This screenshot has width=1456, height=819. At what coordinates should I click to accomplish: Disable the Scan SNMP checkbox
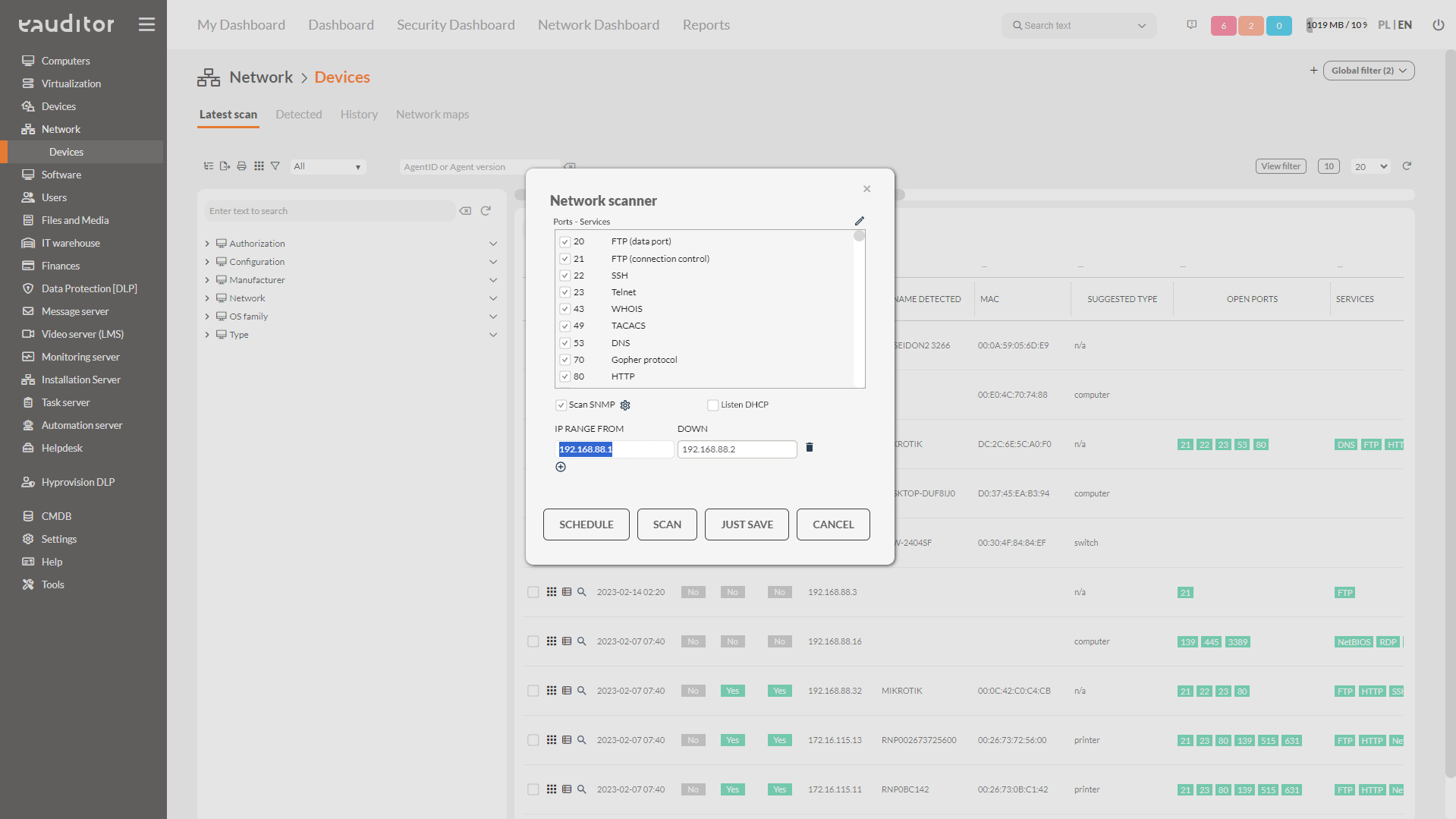(561, 405)
